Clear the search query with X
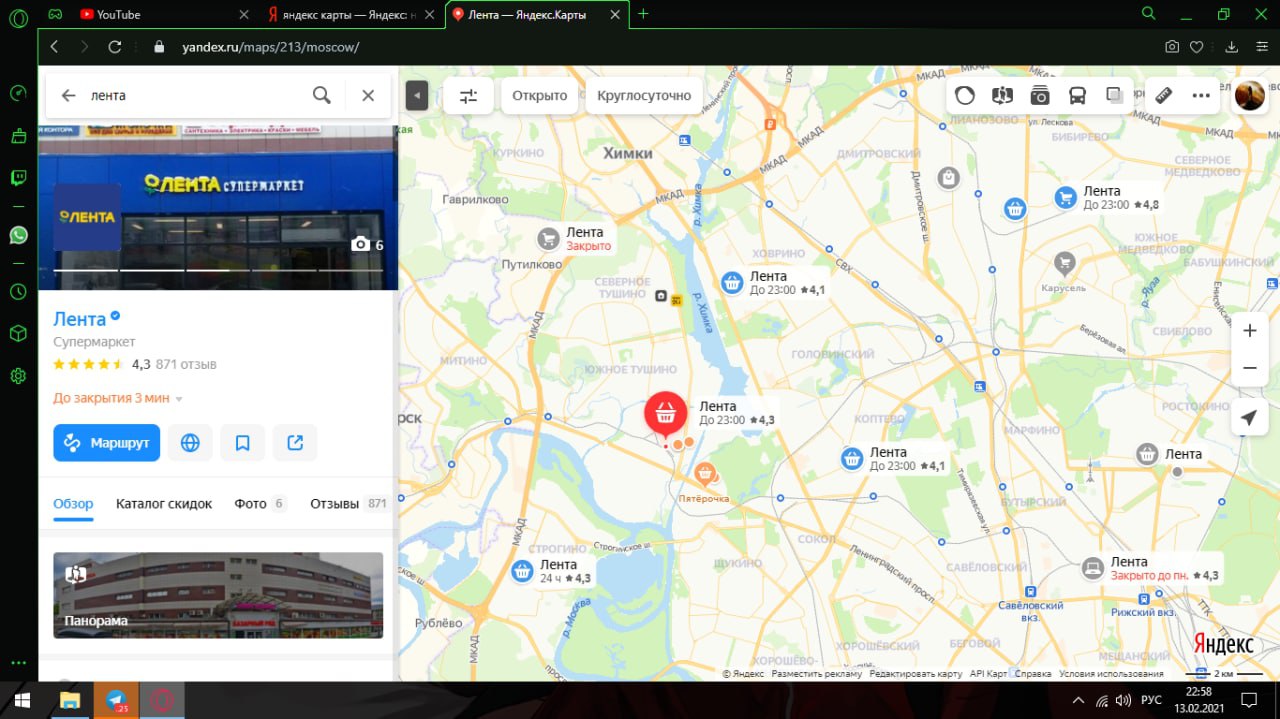The width and height of the screenshot is (1280, 719). coord(368,95)
